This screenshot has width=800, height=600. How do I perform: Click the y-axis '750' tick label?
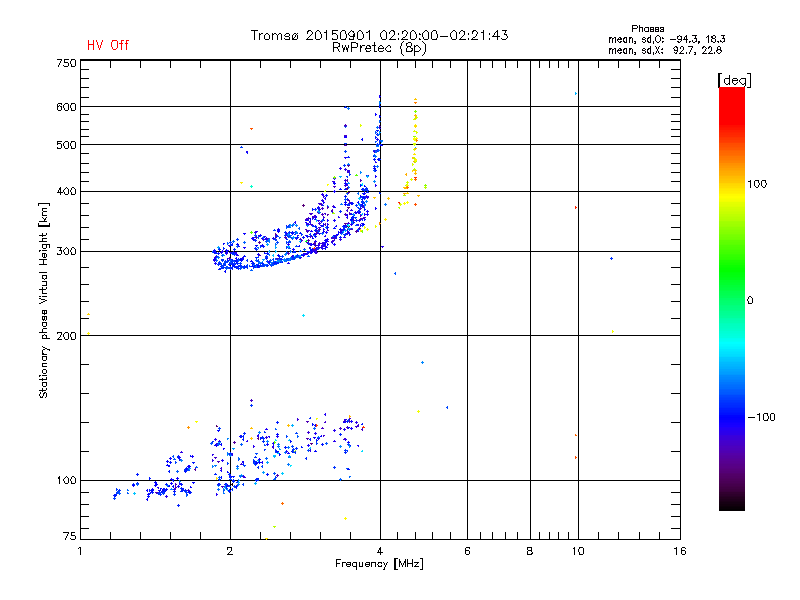pyautogui.click(x=66, y=63)
